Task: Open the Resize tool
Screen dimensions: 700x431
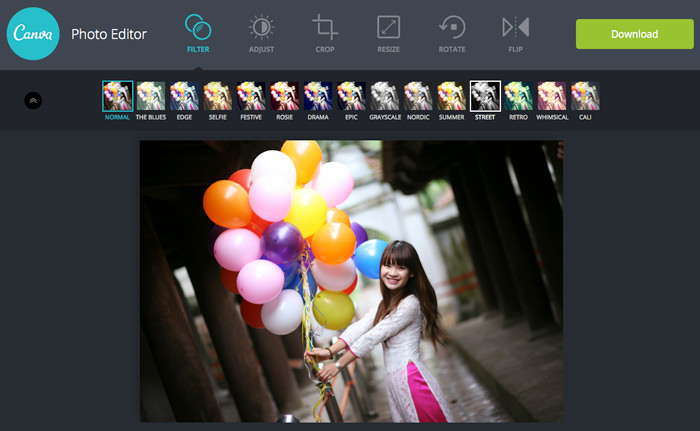Action: [x=388, y=34]
